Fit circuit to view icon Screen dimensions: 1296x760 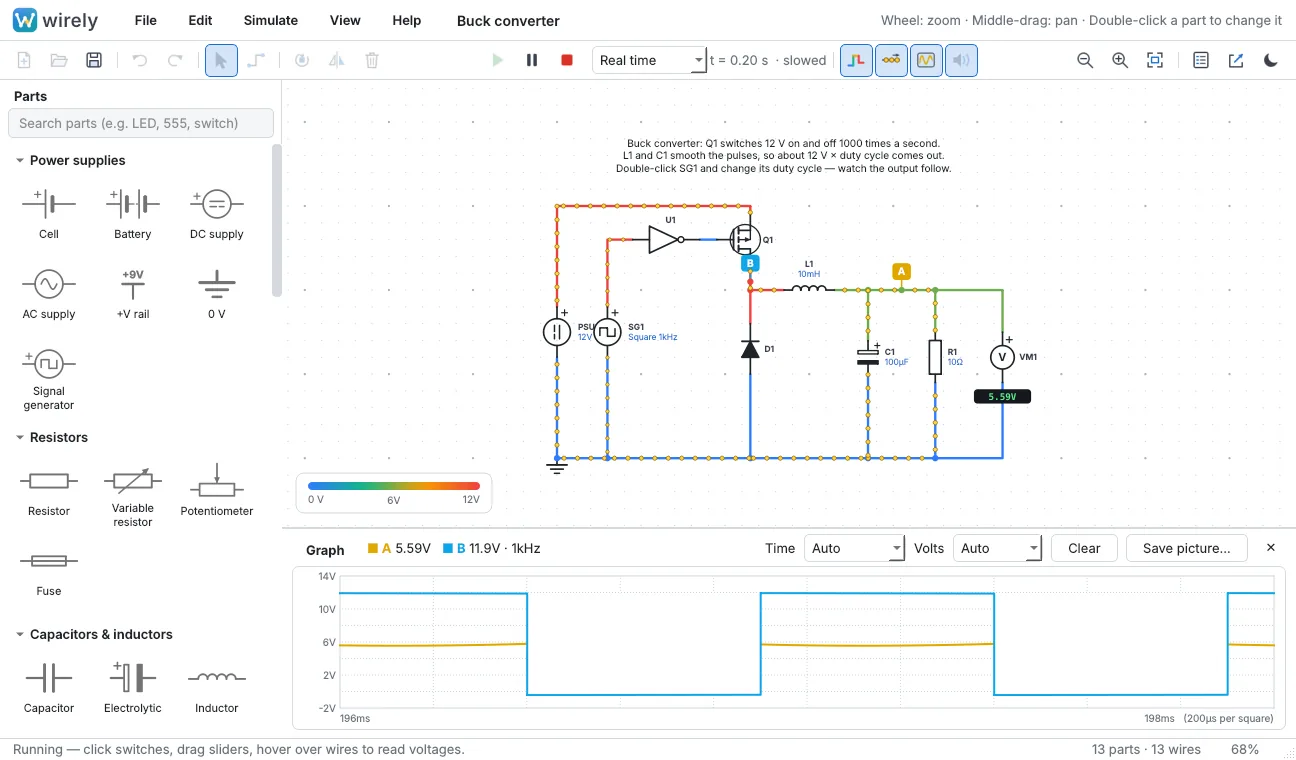1155,60
